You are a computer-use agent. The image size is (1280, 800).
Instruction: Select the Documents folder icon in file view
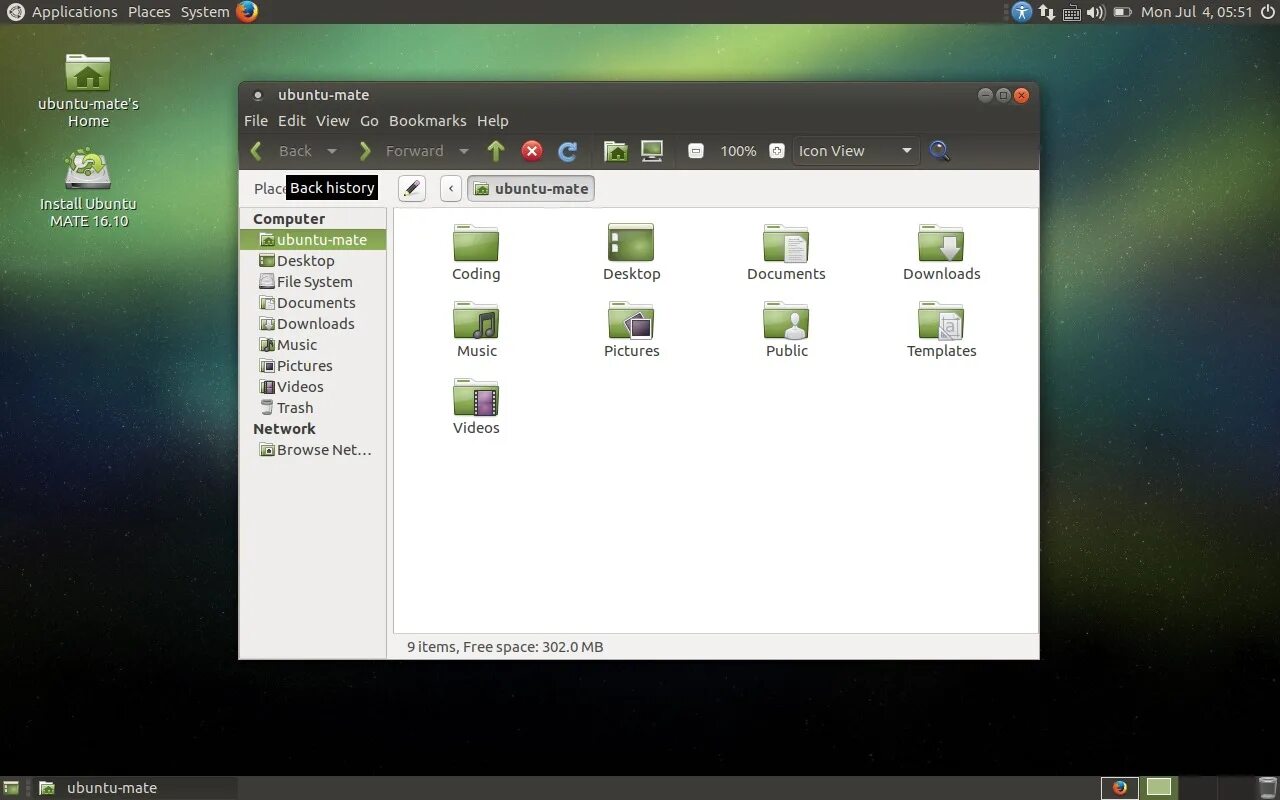786,253
